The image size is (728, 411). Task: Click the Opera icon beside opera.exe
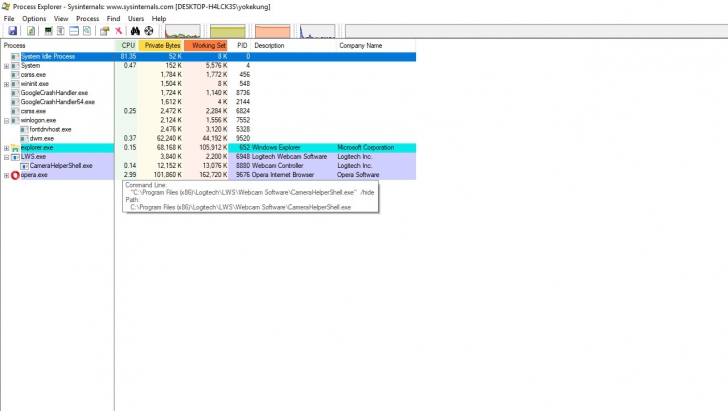tap(15, 175)
